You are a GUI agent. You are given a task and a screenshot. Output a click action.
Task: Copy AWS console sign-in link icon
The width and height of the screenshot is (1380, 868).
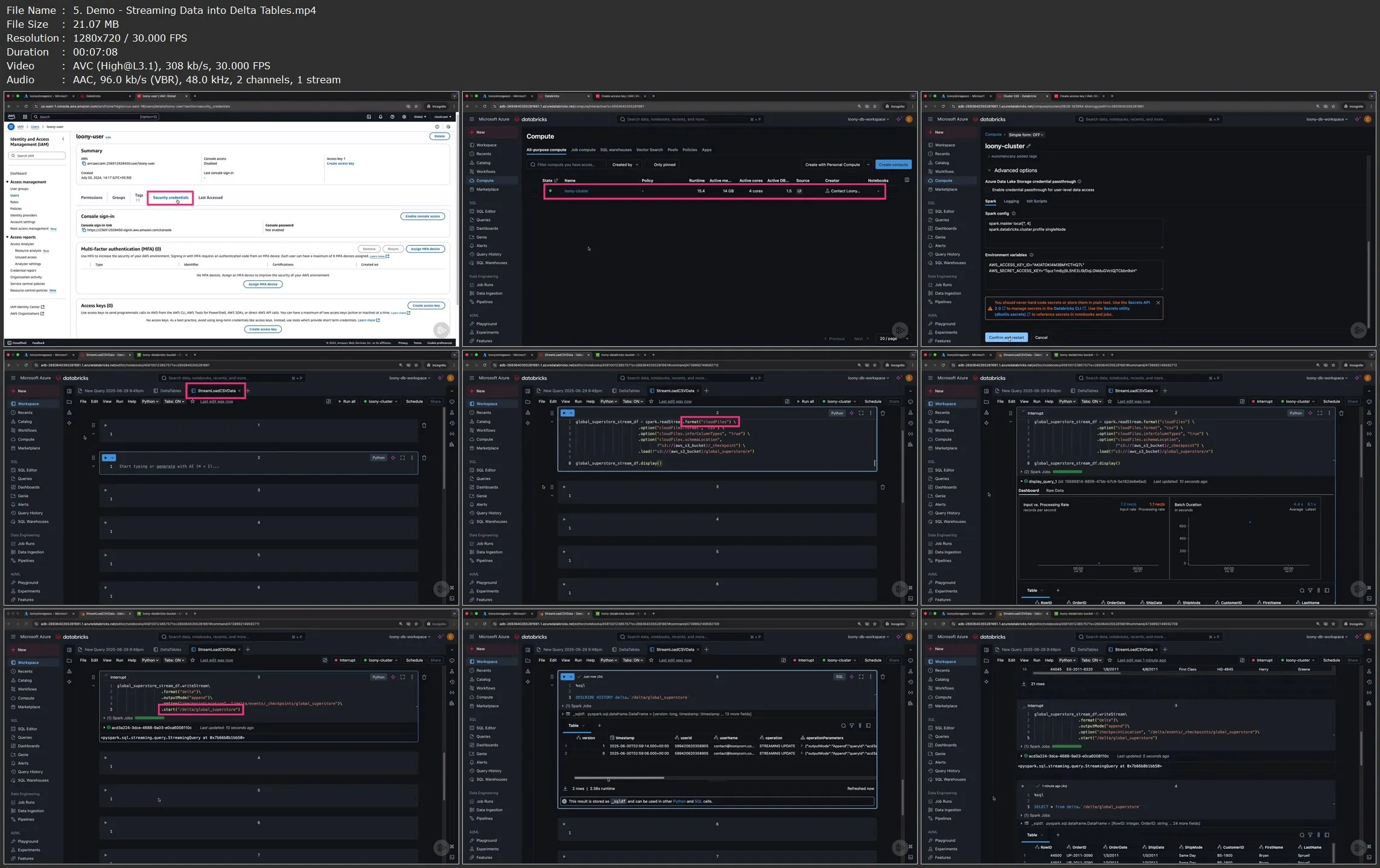(84, 230)
